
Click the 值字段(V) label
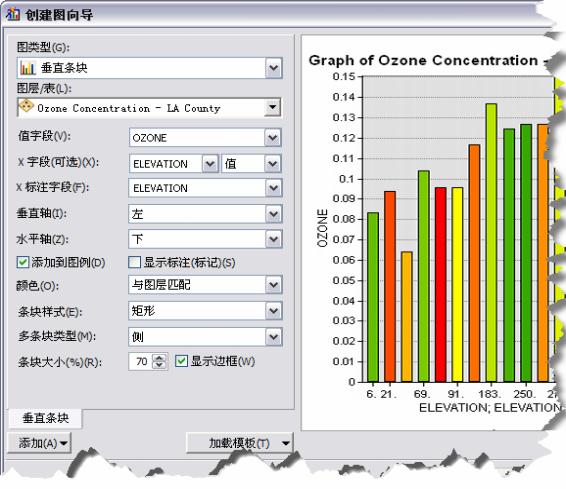pyautogui.click(x=44, y=136)
